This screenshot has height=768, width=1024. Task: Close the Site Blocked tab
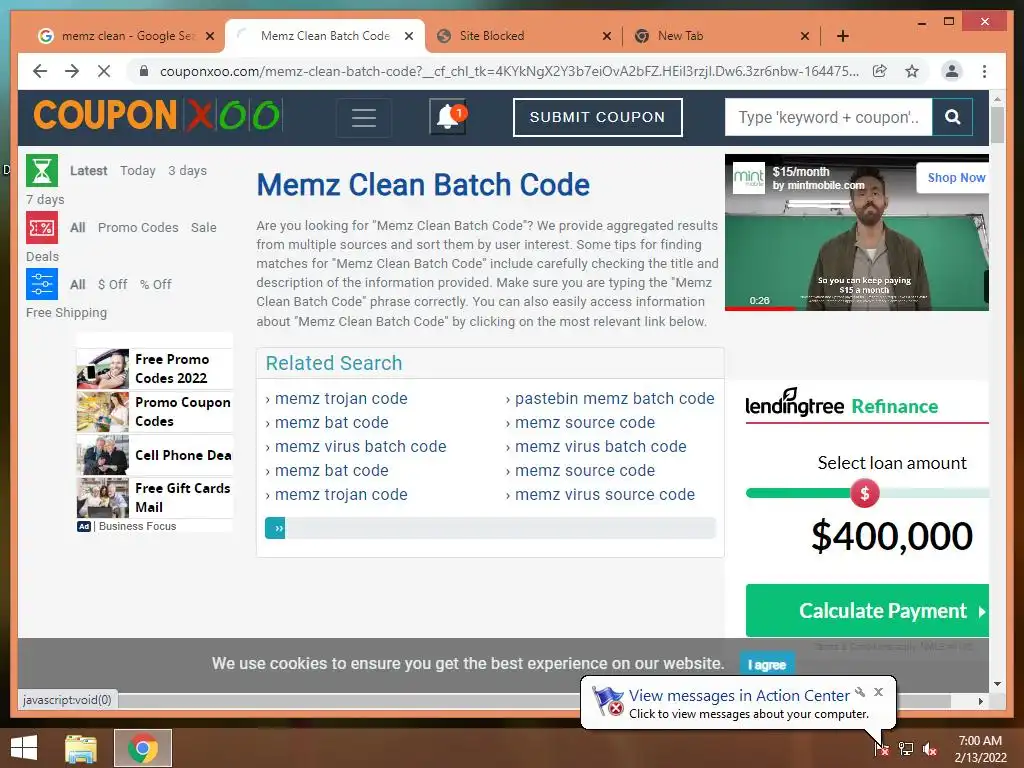(607, 36)
